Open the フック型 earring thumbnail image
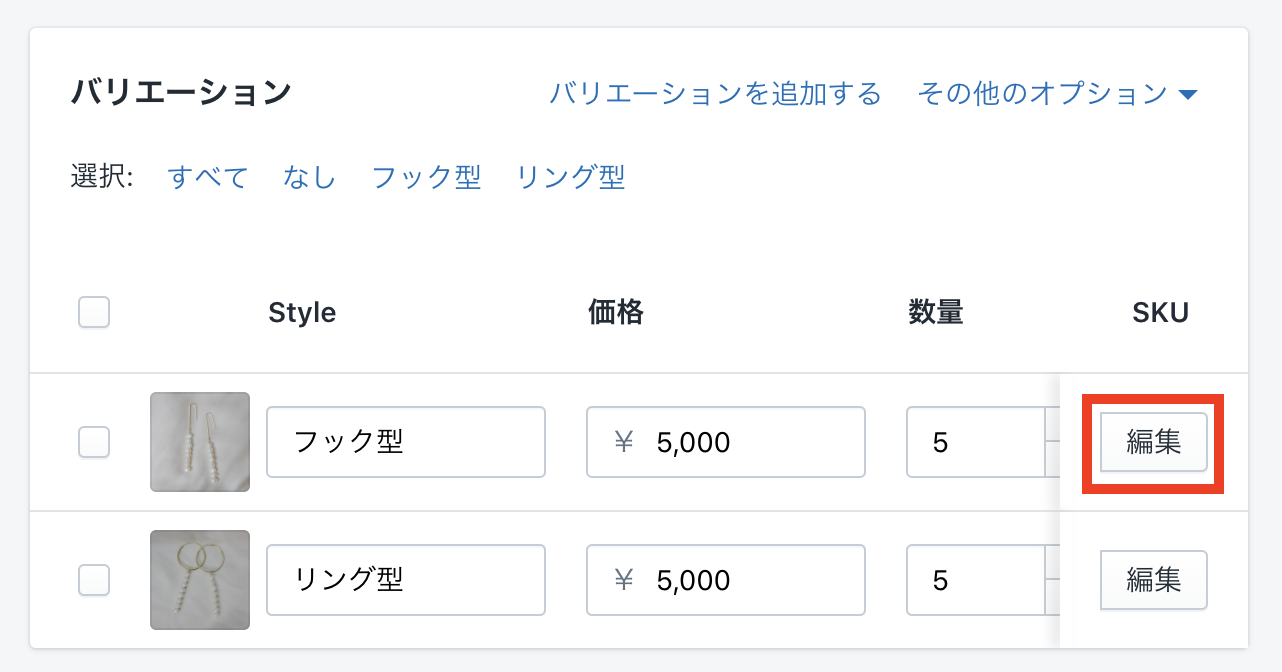 (200, 442)
